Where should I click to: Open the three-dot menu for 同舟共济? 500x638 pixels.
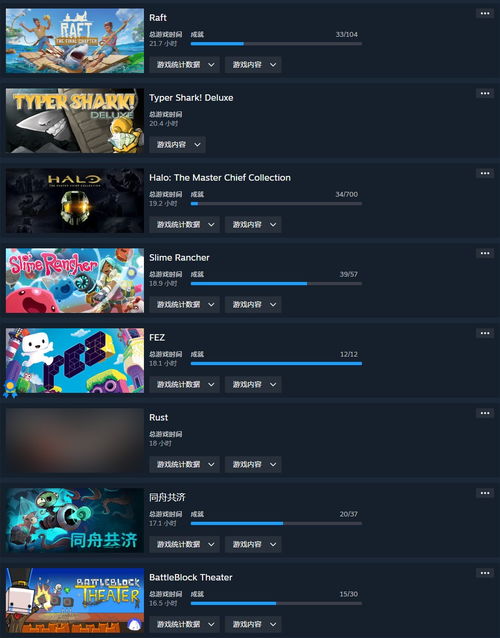485,493
